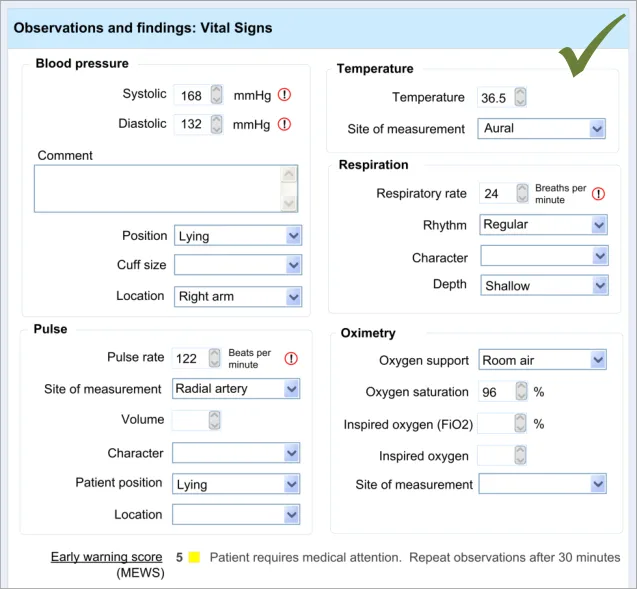
Task: Click the Pulse rate input field
Action: click(188, 358)
